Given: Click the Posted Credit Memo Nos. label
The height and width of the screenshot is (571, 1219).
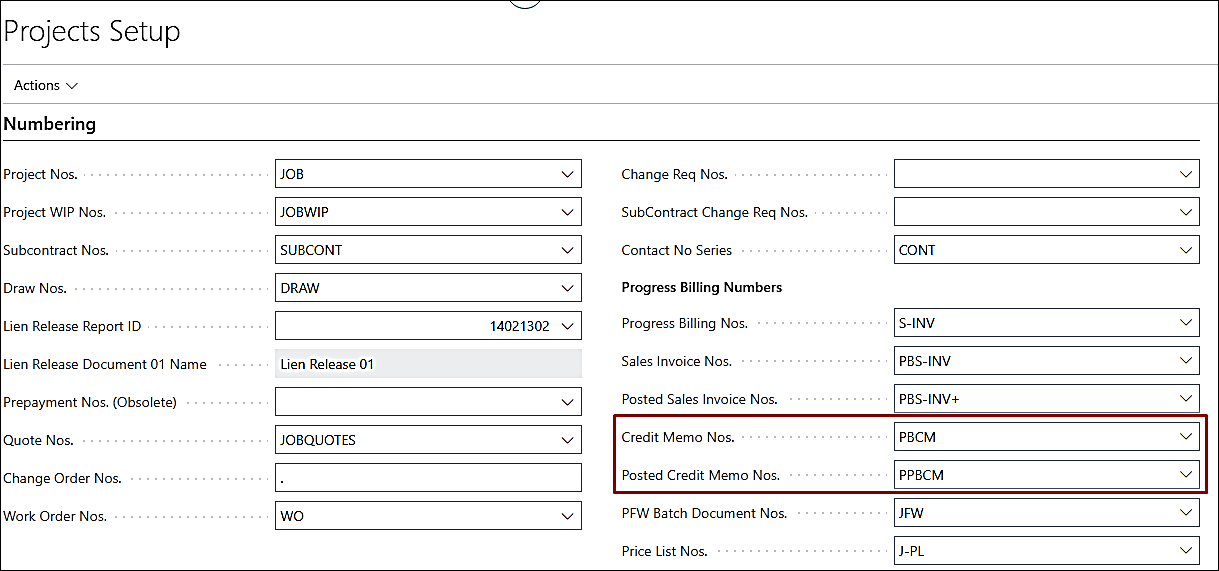Looking at the screenshot, I should click(700, 475).
